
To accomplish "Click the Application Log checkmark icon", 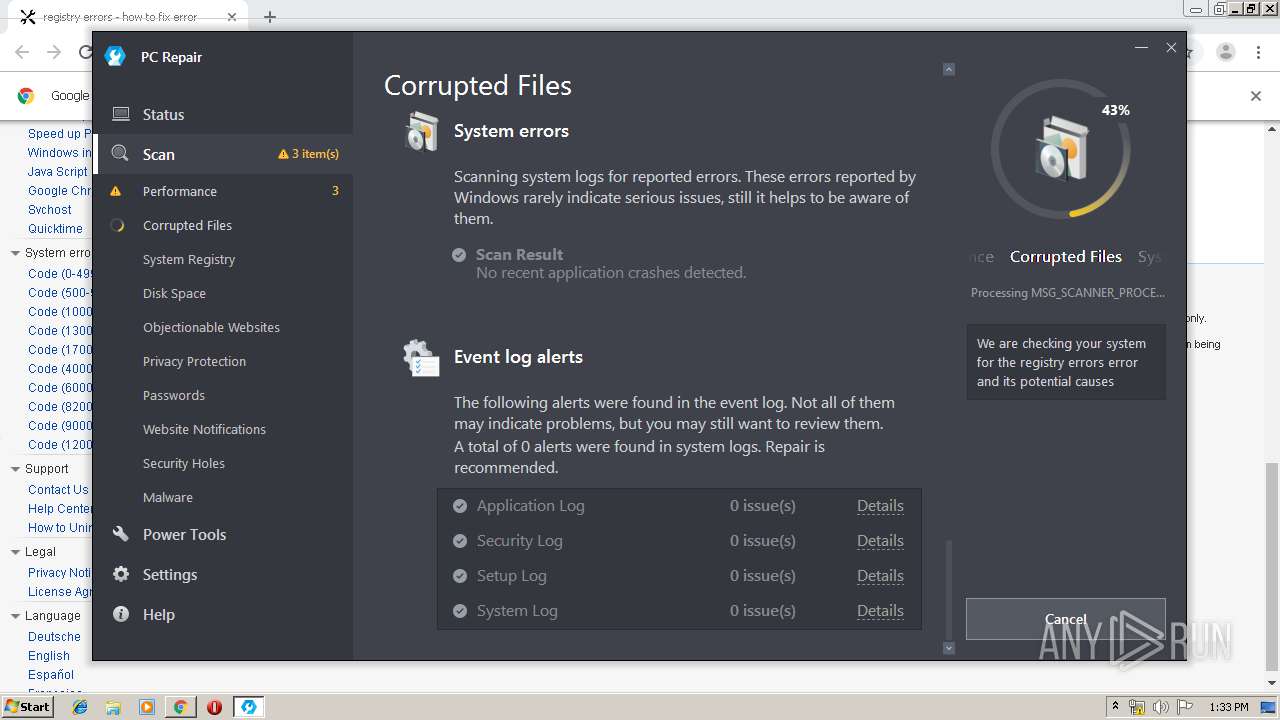I will point(460,506).
